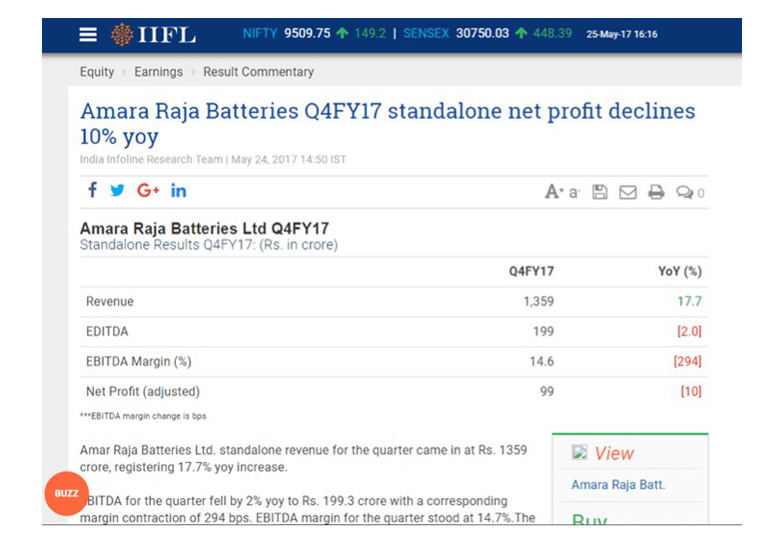Click the Amara Raja Batteries Ltd Q4FY17 heading

coord(204,229)
